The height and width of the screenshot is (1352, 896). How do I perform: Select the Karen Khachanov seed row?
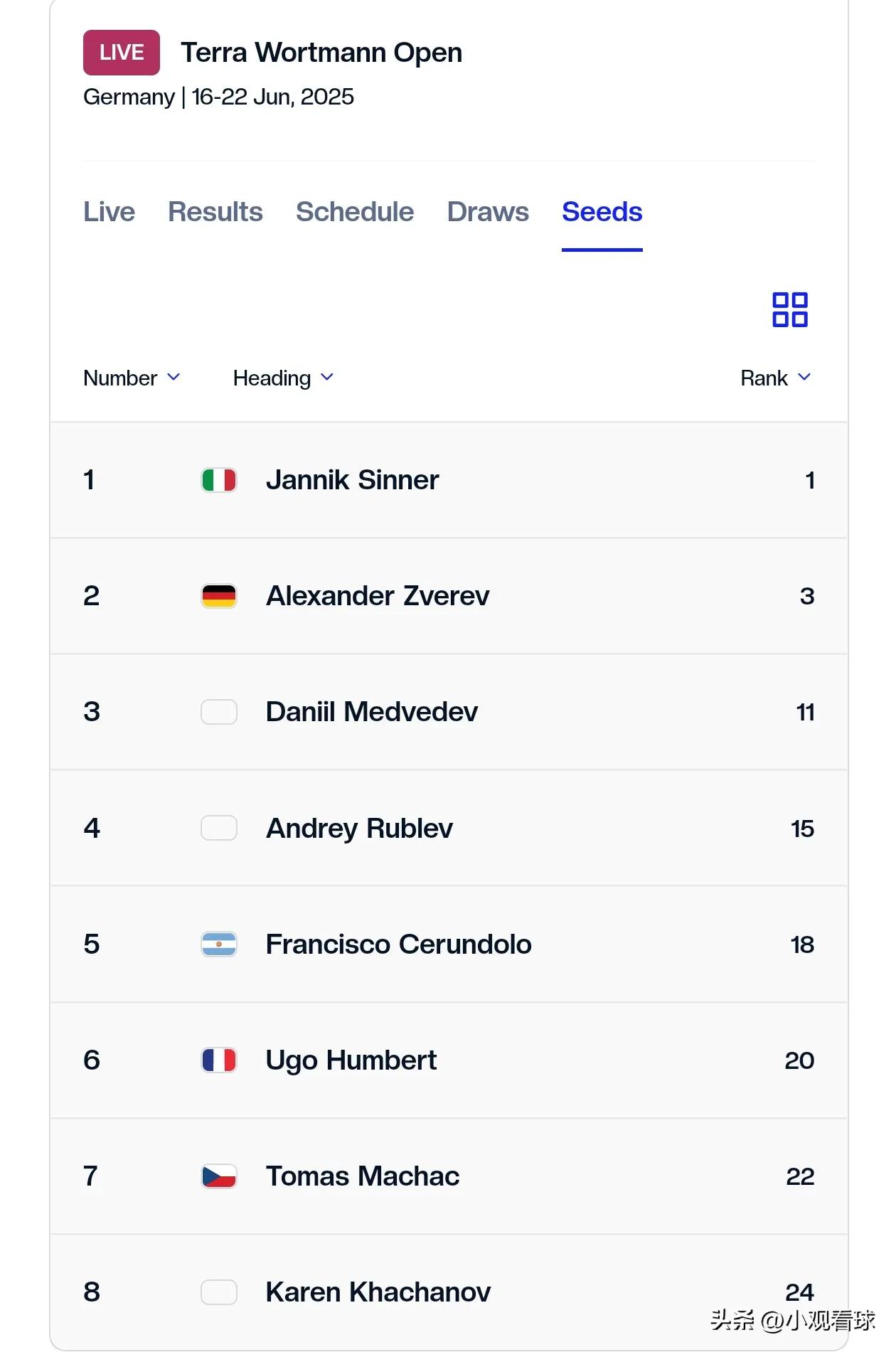click(449, 1292)
